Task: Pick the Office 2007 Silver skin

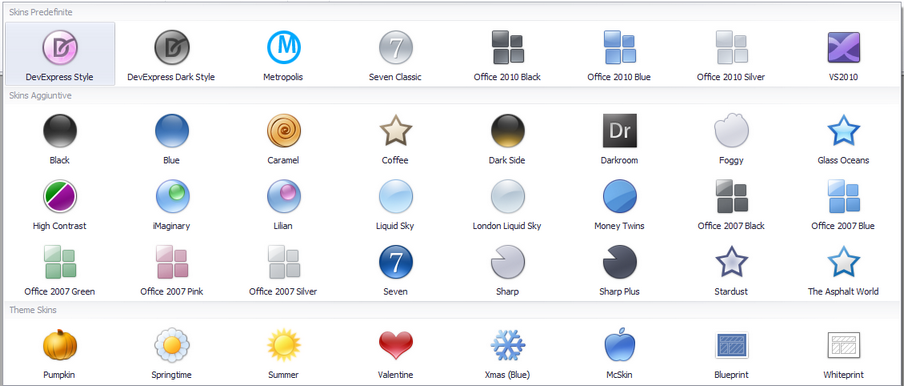Action: (284, 270)
